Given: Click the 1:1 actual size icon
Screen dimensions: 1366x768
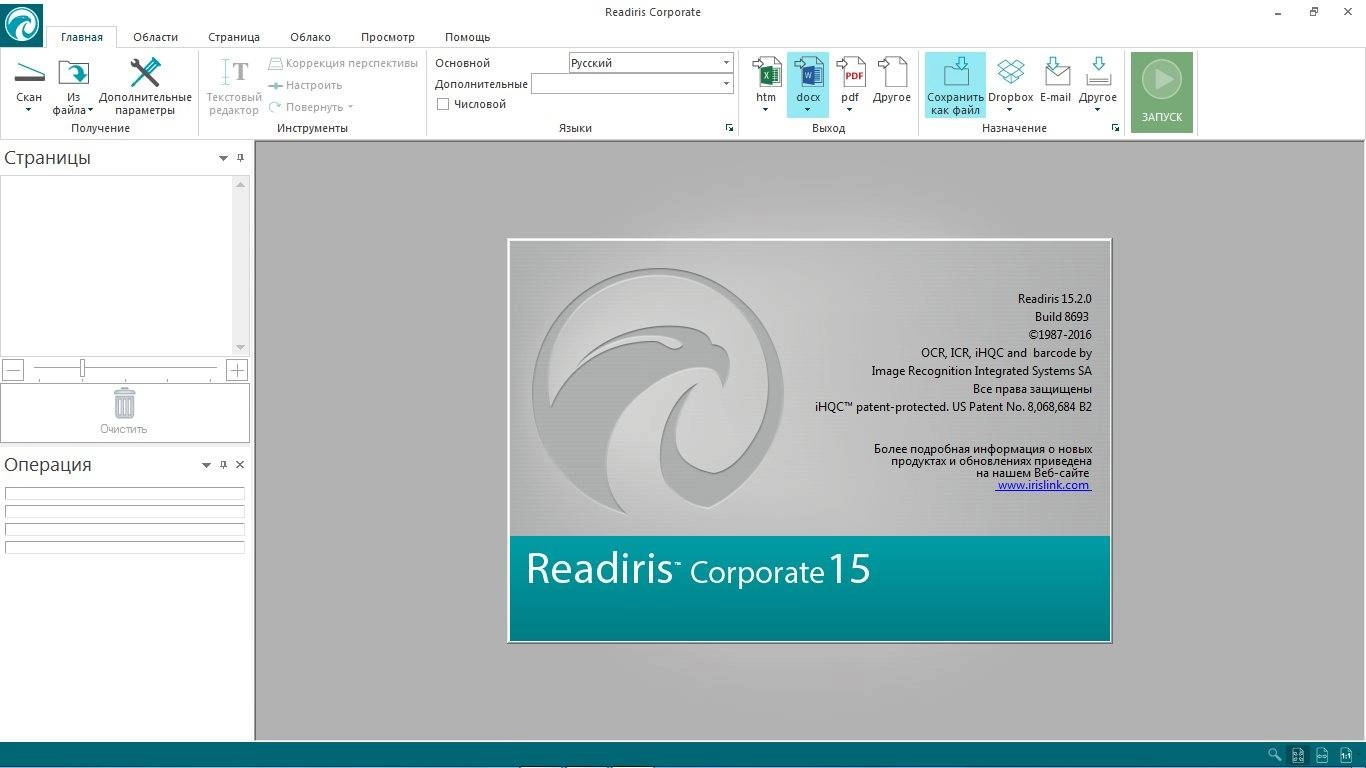Looking at the screenshot, I should click(x=1346, y=755).
